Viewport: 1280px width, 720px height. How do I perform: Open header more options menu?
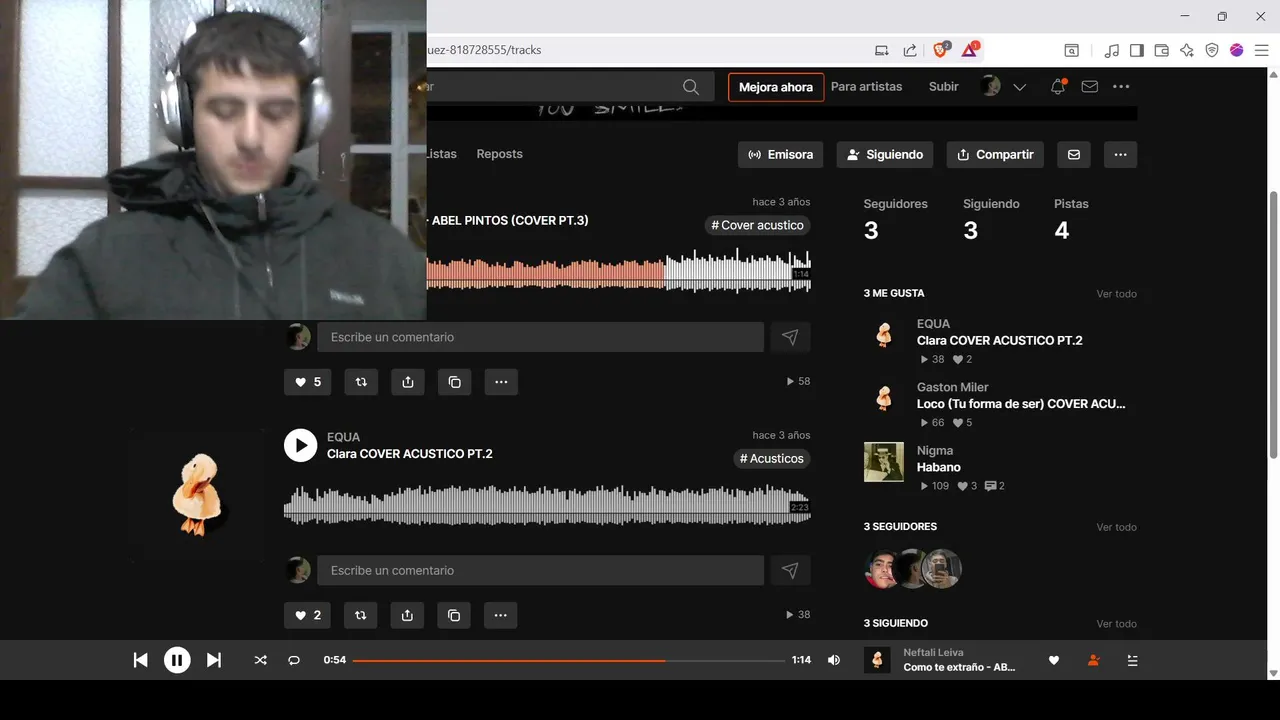click(x=1121, y=87)
